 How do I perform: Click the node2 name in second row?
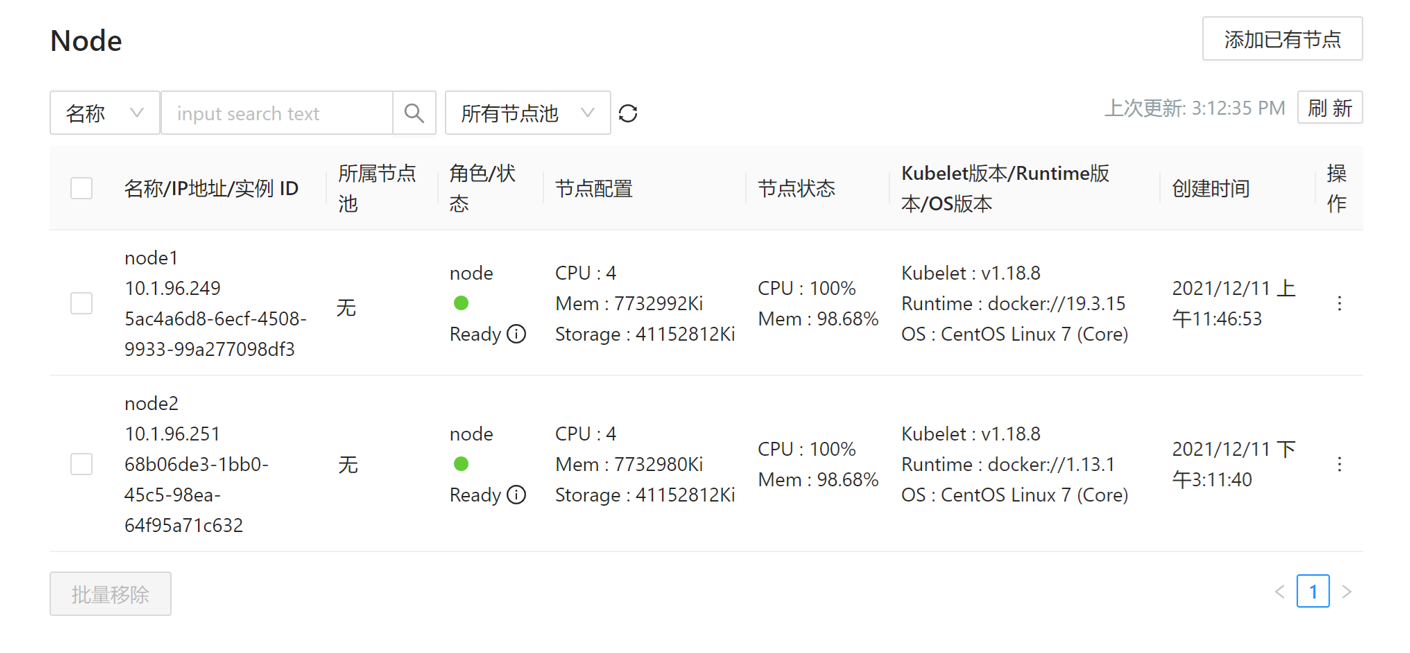151,404
